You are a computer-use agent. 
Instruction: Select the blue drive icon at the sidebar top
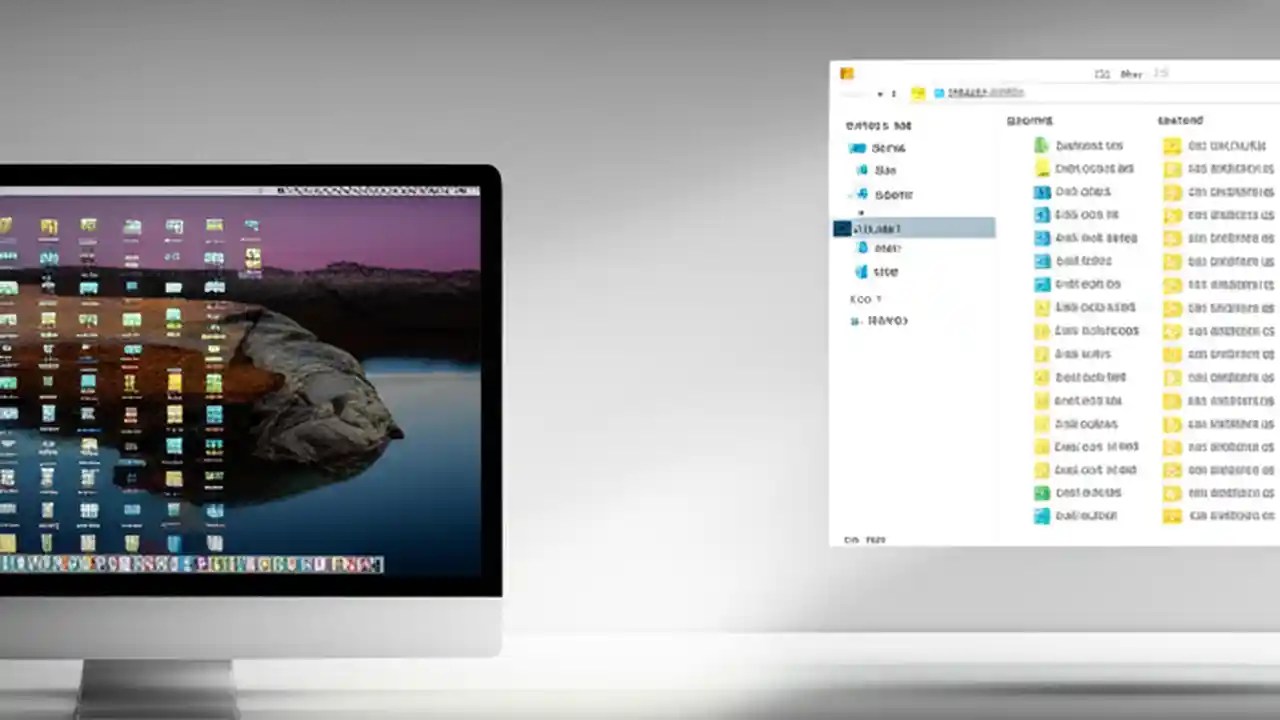pyautogui.click(x=856, y=148)
